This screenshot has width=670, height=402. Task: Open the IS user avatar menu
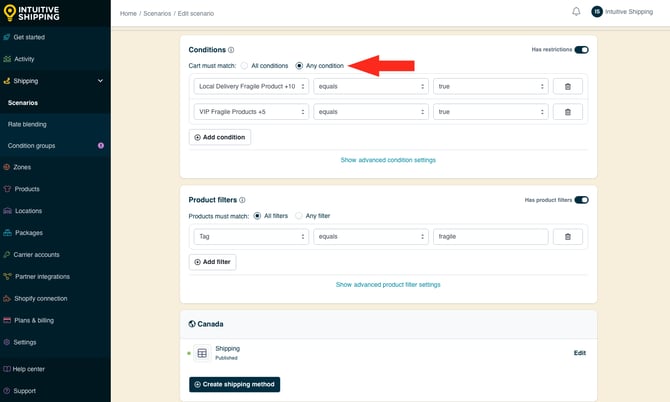597,12
